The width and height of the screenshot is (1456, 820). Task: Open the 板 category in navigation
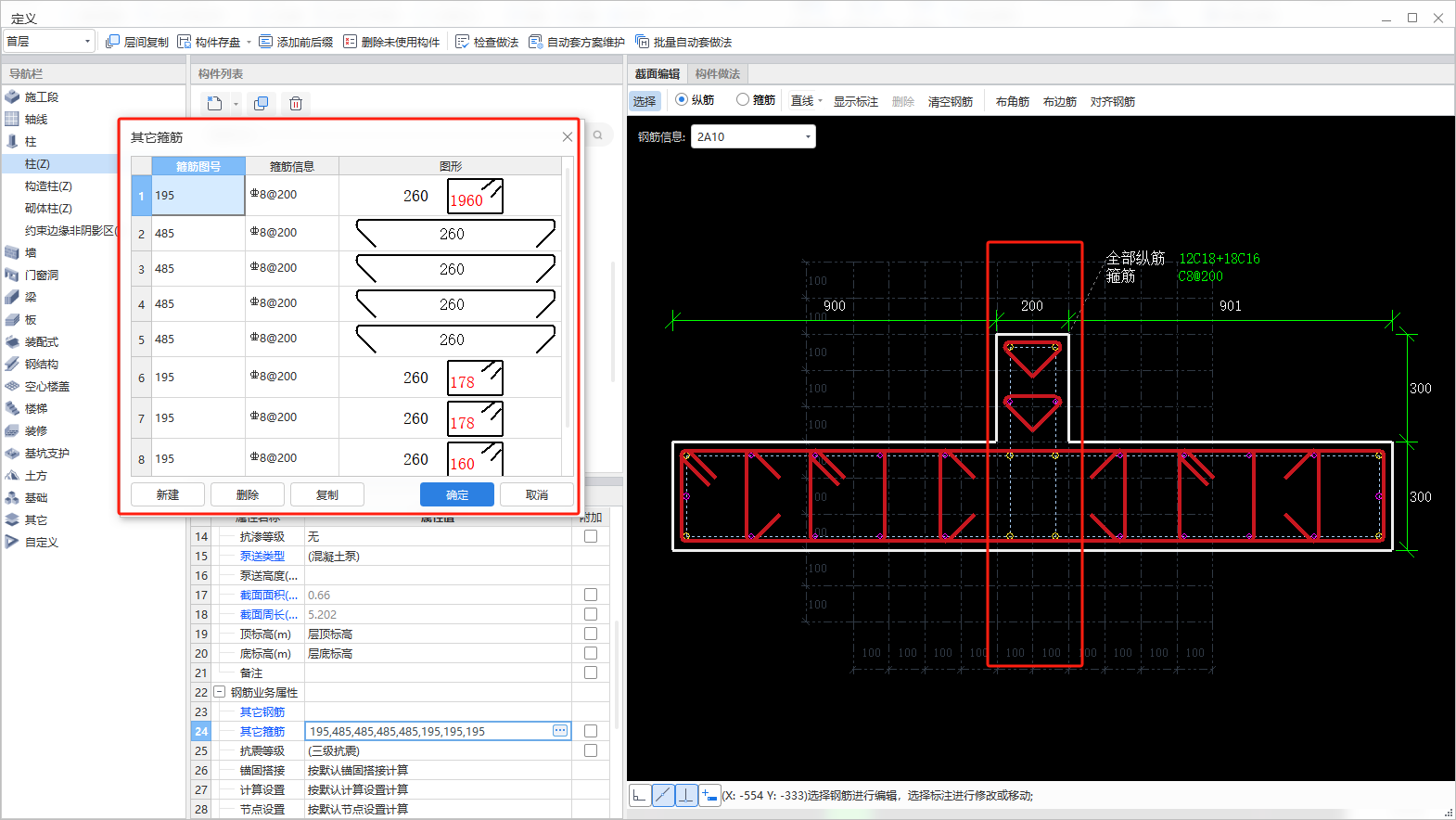pos(31,319)
